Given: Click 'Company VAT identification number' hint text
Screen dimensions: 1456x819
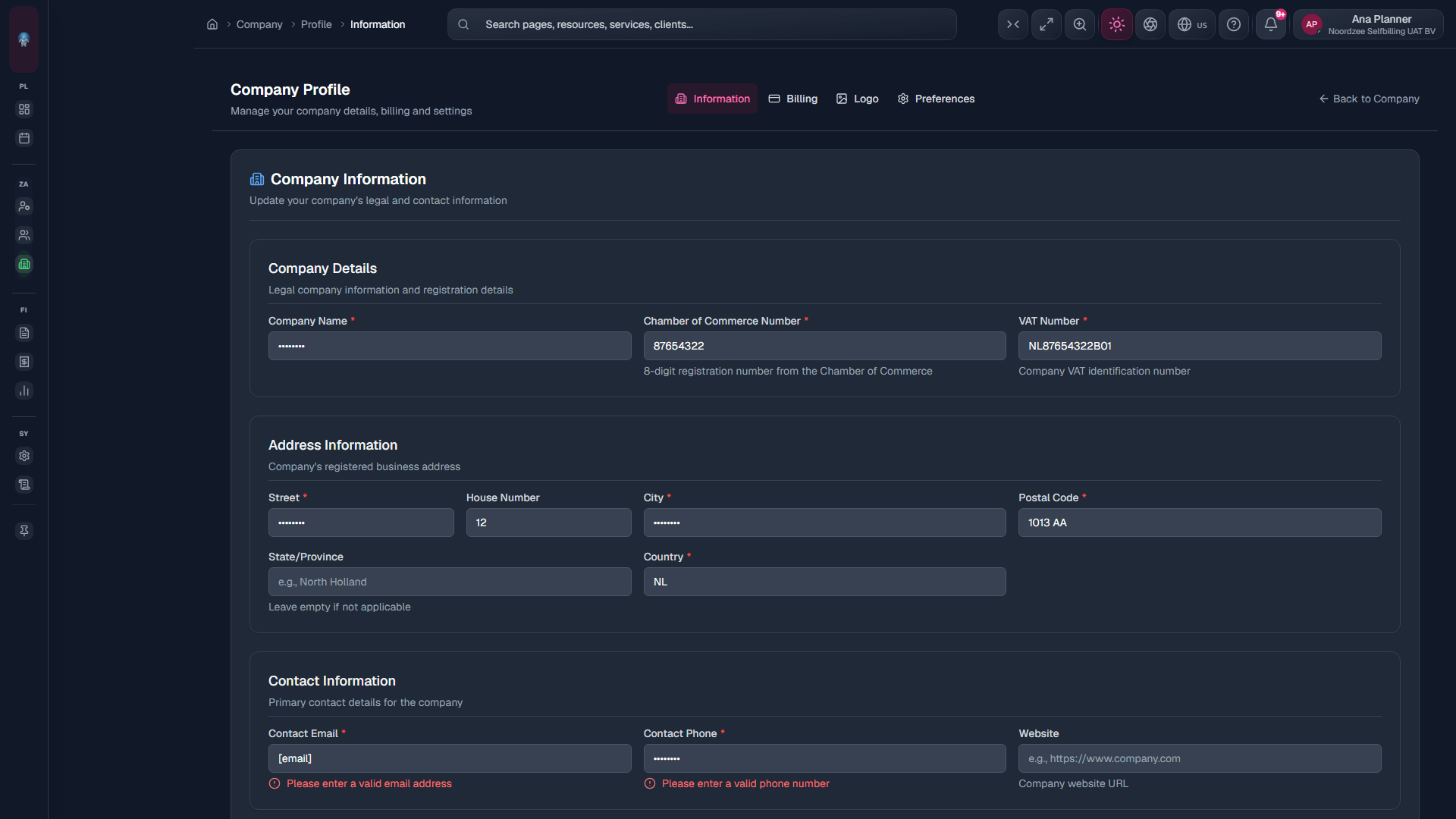Looking at the screenshot, I should point(1104,371).
